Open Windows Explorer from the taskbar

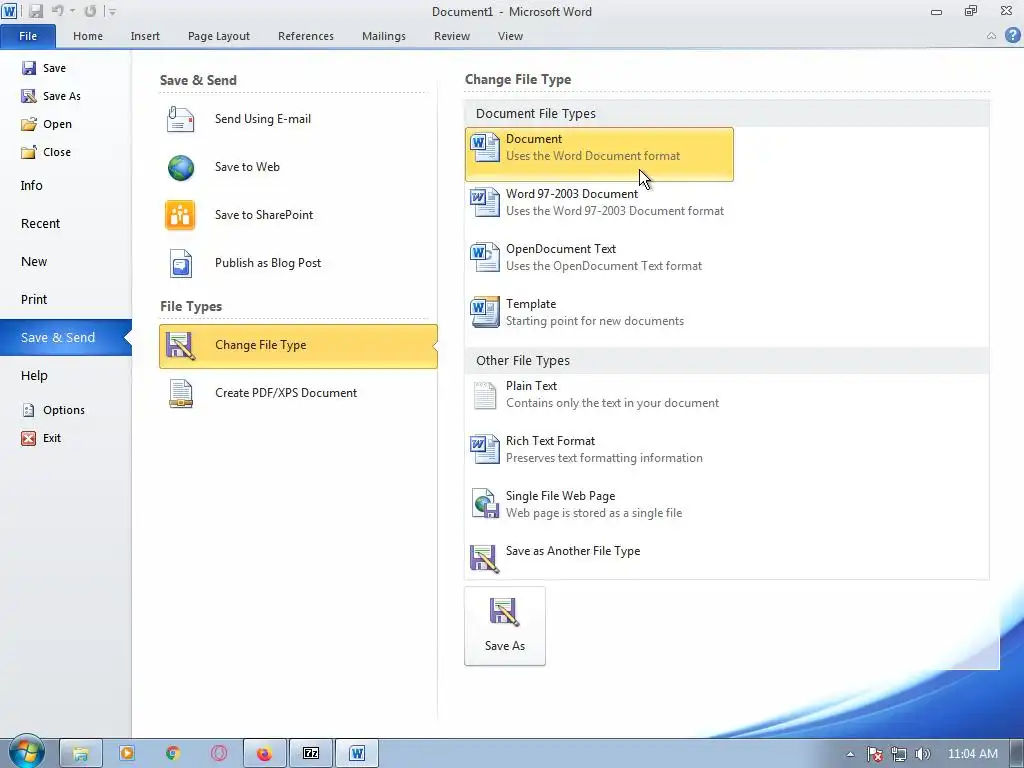point(80,754)
